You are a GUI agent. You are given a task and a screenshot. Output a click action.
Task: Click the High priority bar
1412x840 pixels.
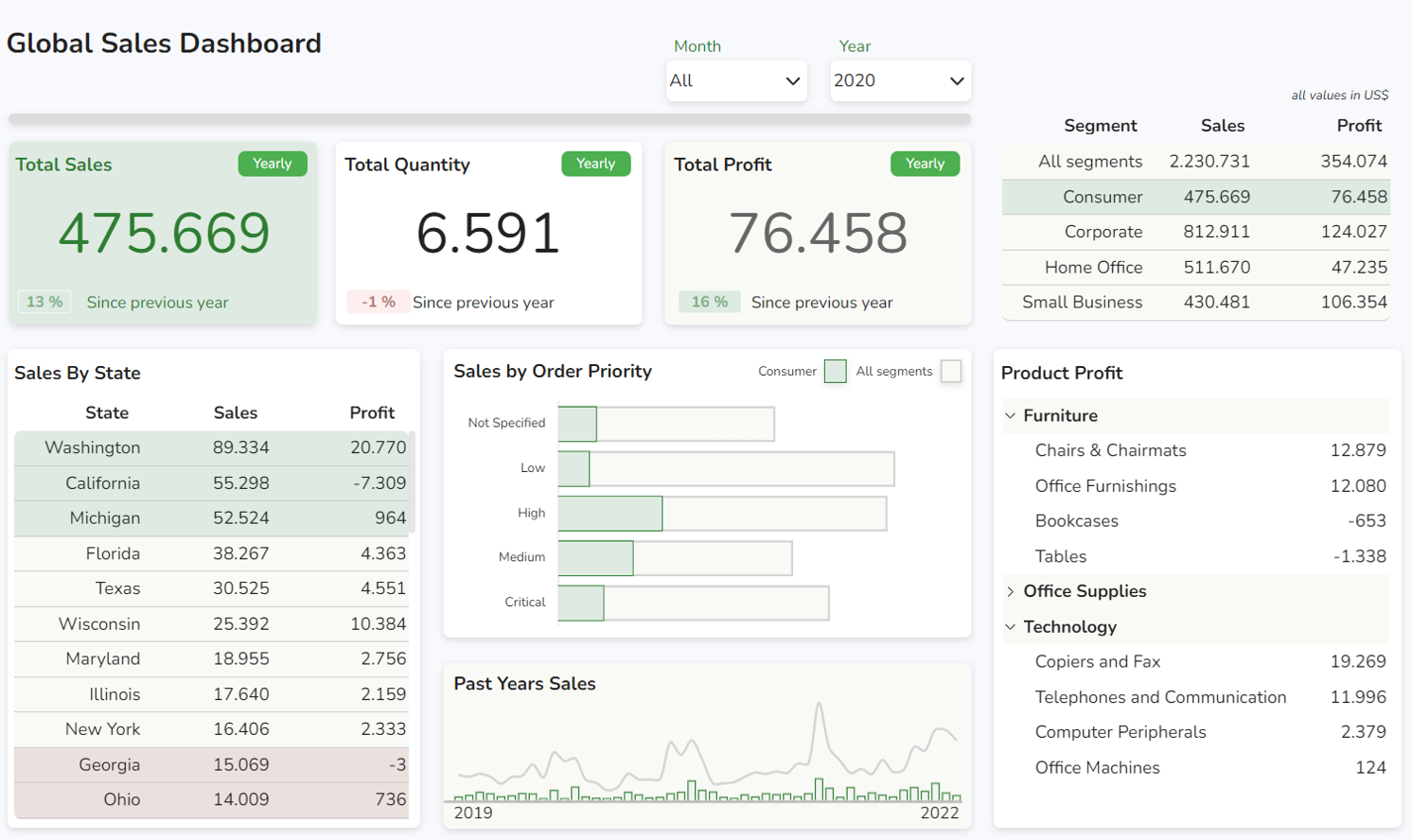[x=722, y=514]
